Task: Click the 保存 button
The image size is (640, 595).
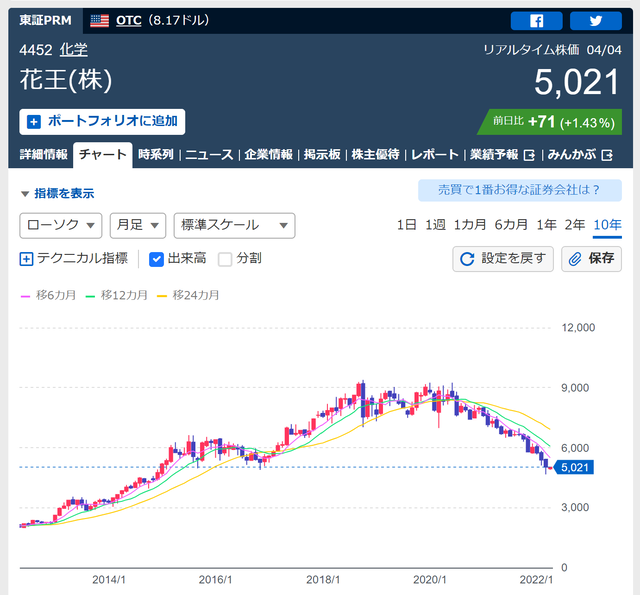Action: click(591, 259)
